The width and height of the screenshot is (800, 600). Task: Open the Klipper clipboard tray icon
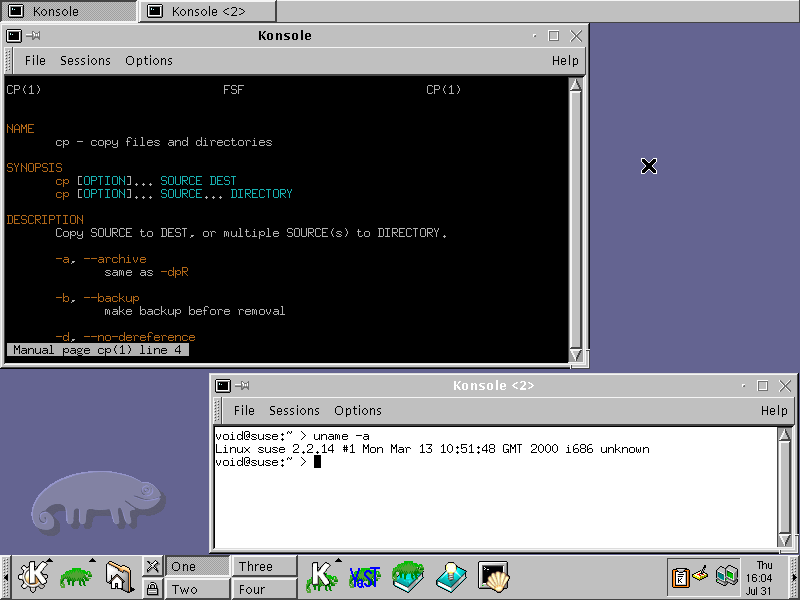tap(680, 578)
